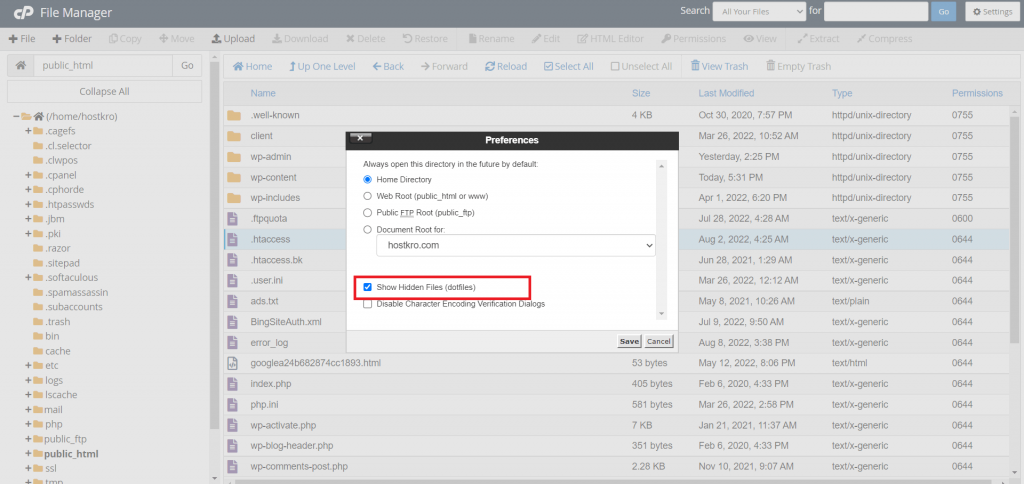Select public_html in the folder tree

(71, 453)
